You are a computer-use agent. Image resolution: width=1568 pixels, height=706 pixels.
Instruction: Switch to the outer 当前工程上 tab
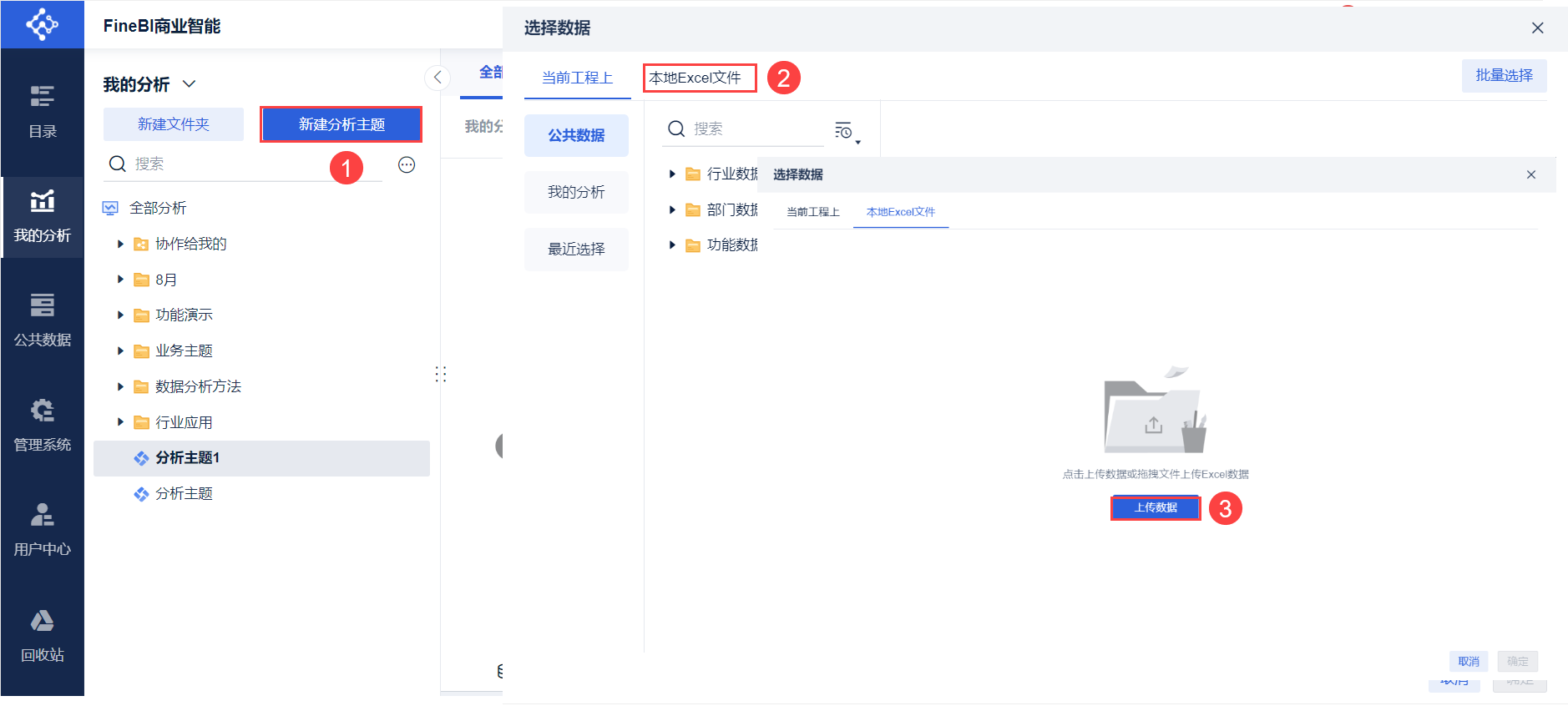577,78
